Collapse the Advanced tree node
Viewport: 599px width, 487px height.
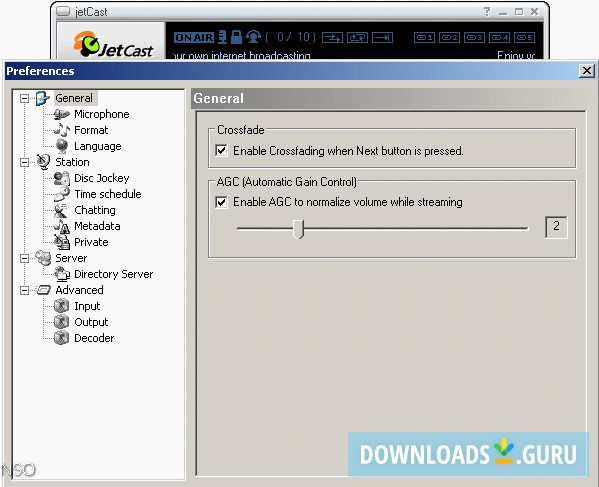(24, 291)
